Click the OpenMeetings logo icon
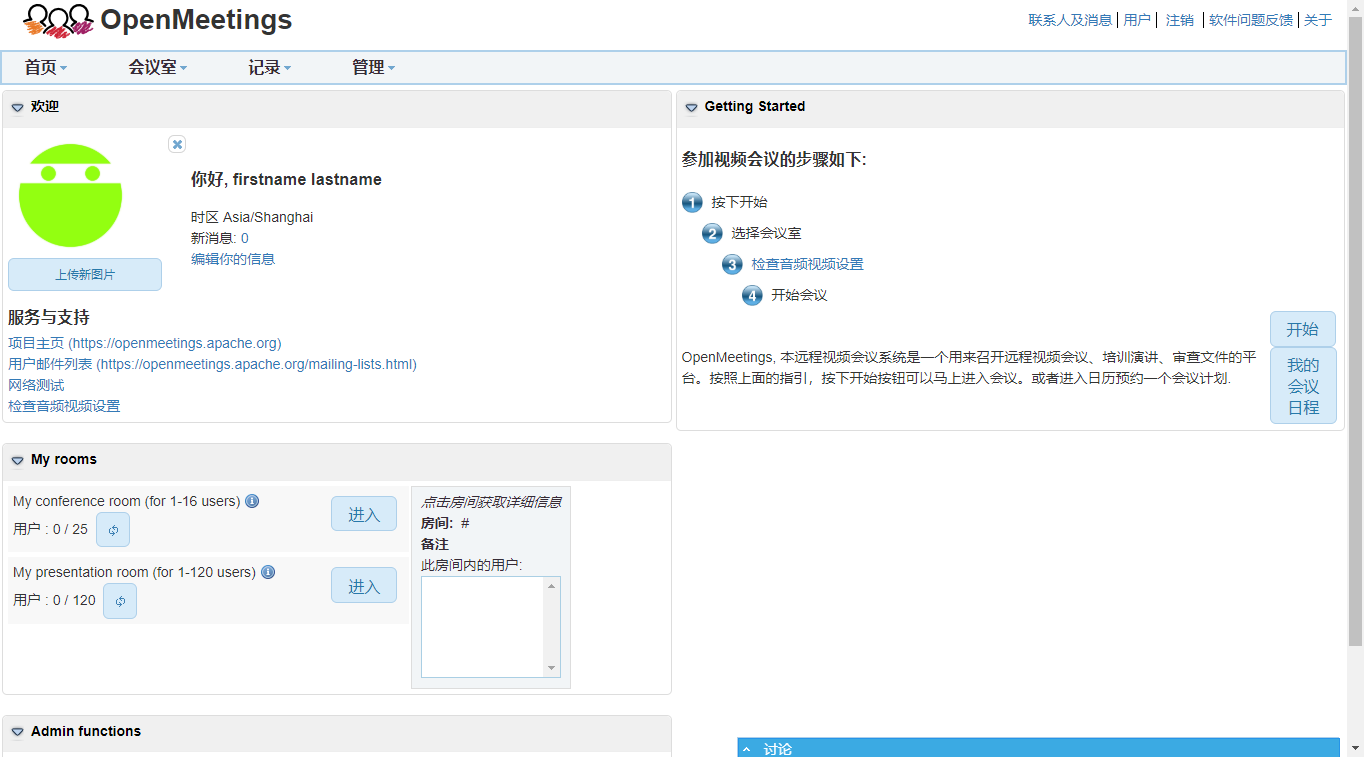This screenshot has height=757, width=1364. [x=58, y=19]
